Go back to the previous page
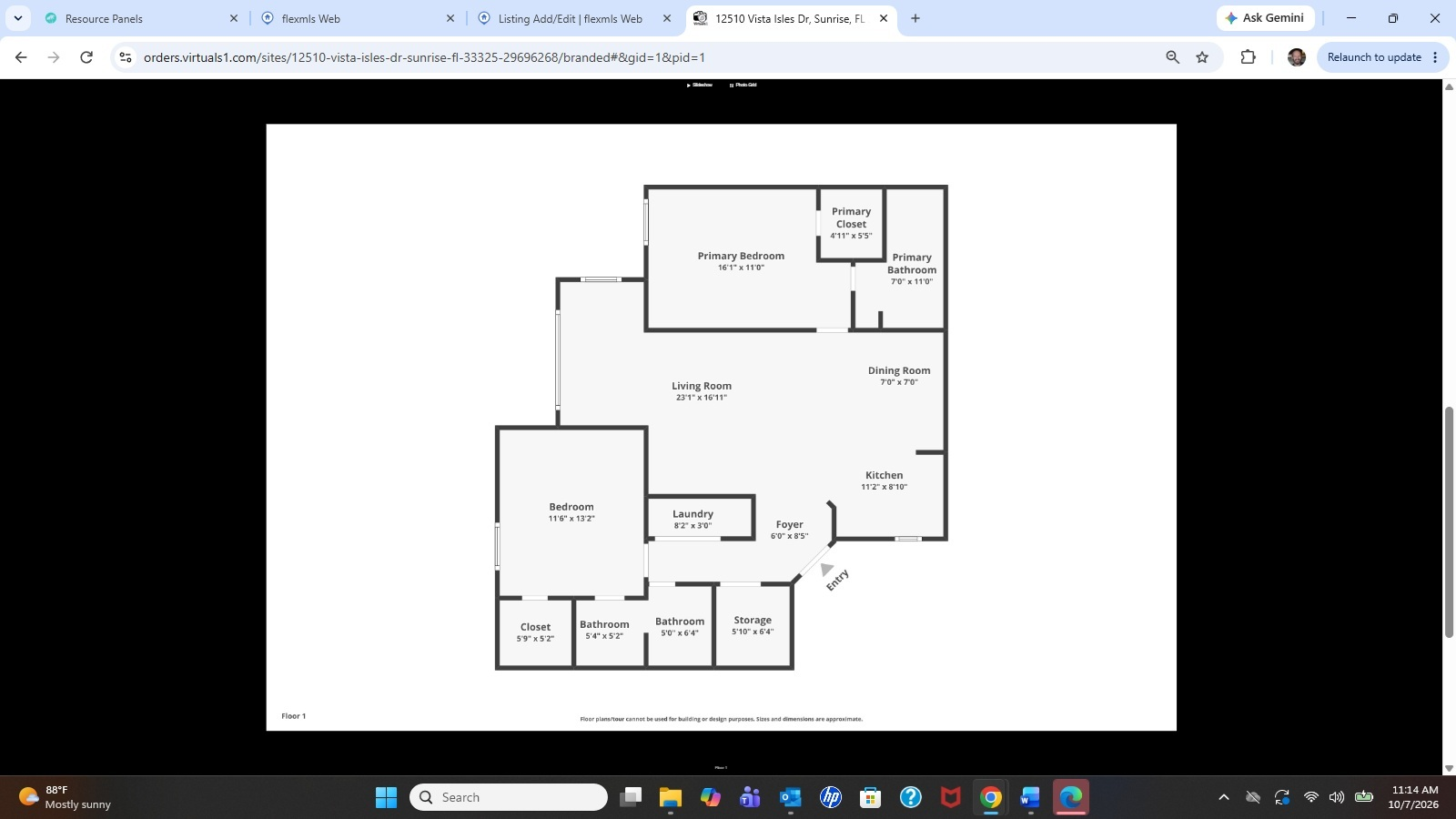1456x819 pixels. tap(21, 57)
